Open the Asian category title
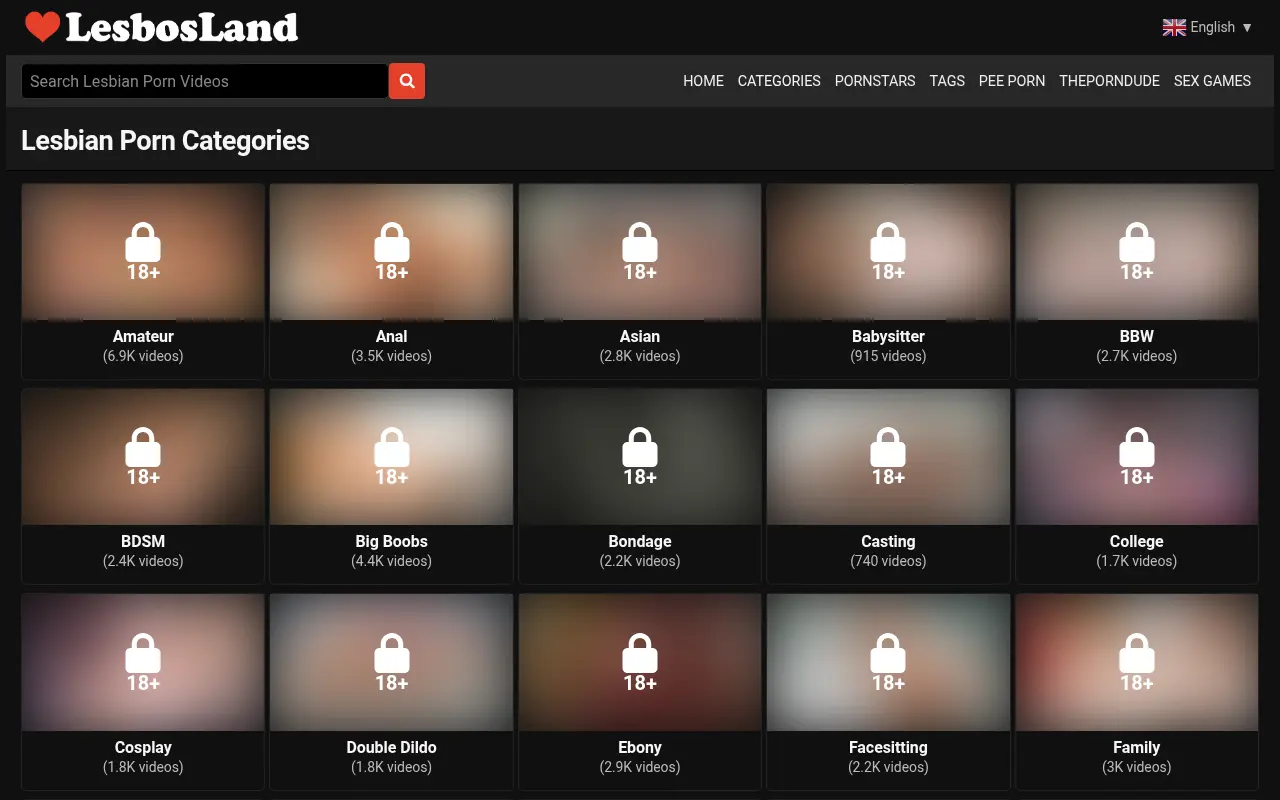The height and width of the screenshot is (800, 1280). (x=640, y=336)
